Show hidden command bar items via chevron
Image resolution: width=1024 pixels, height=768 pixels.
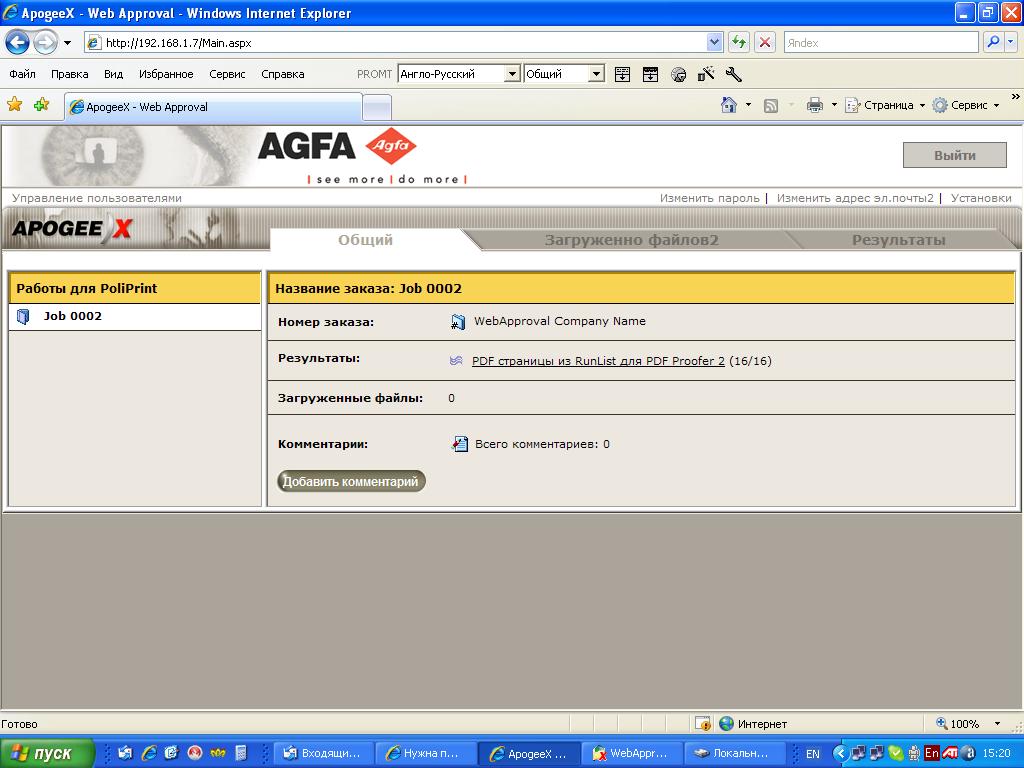click(x=1016, y=97)
